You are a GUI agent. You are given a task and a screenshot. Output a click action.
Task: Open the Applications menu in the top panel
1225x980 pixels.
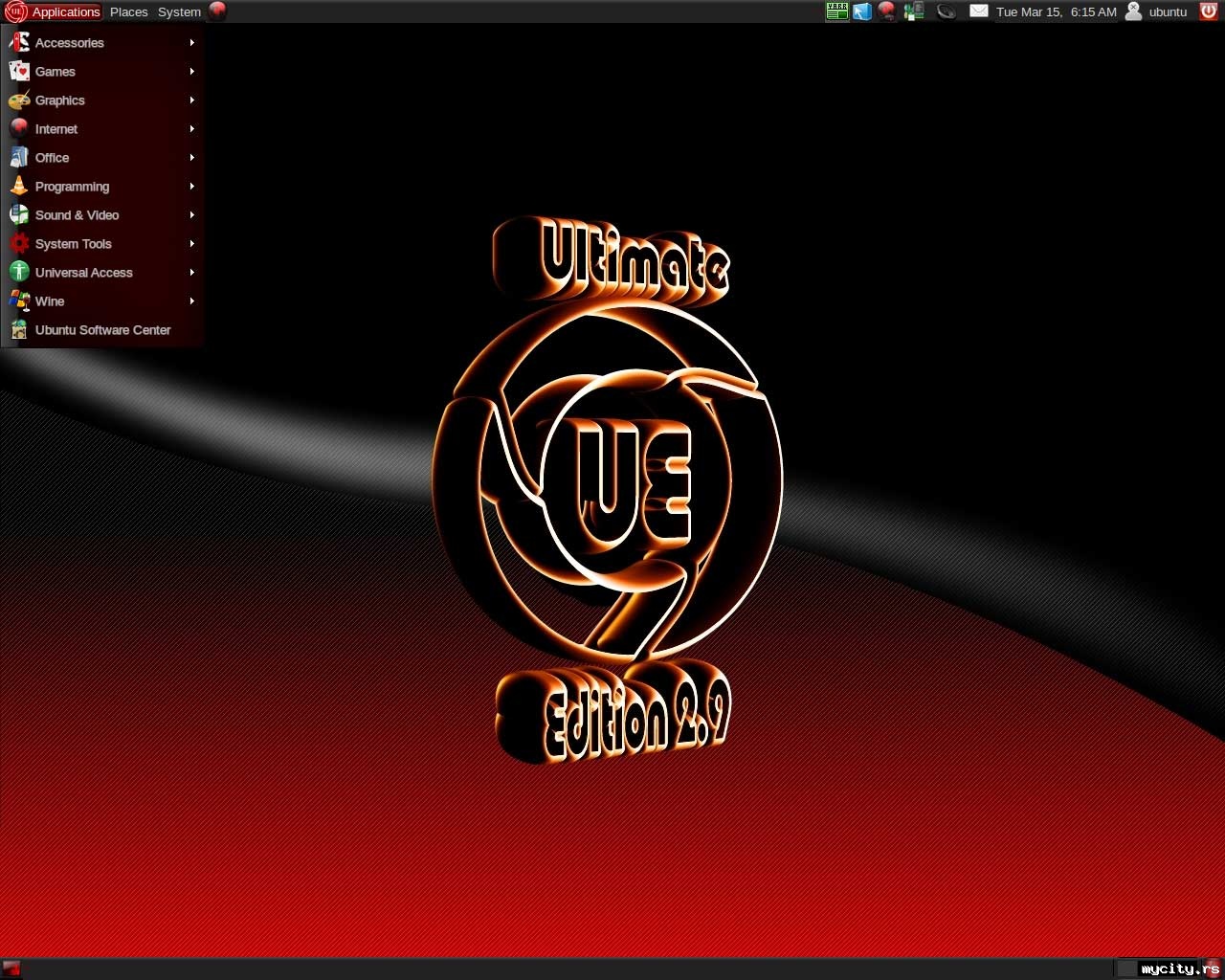click(53, 11)
